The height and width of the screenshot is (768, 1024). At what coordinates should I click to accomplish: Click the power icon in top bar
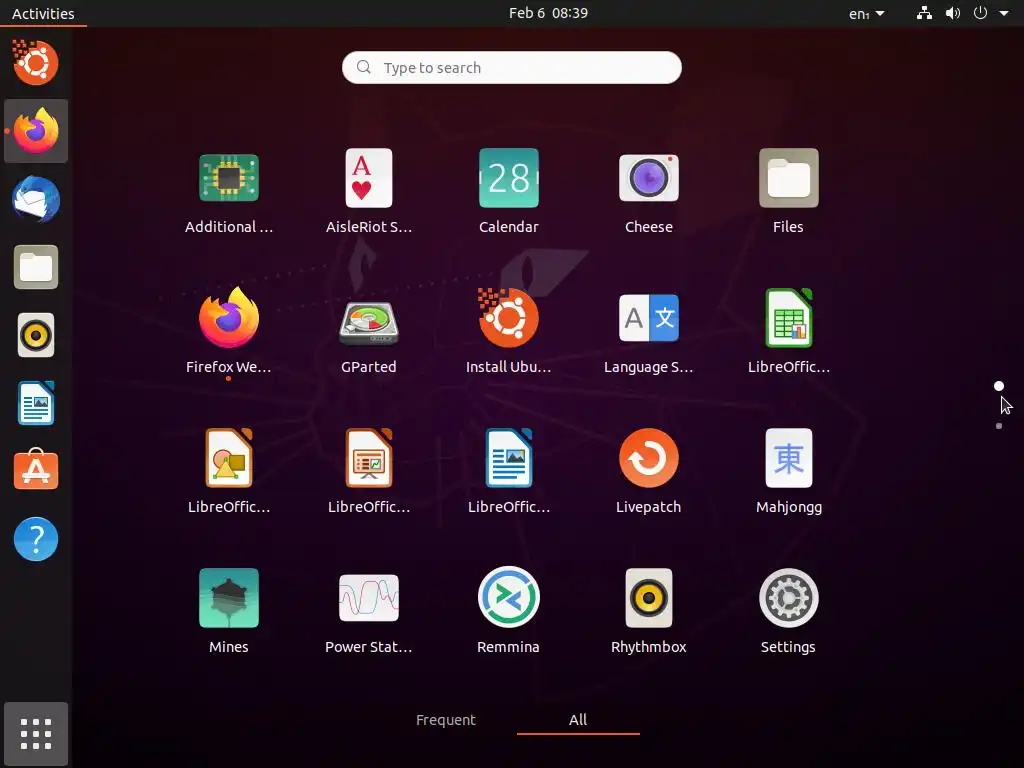coord(980,13)
